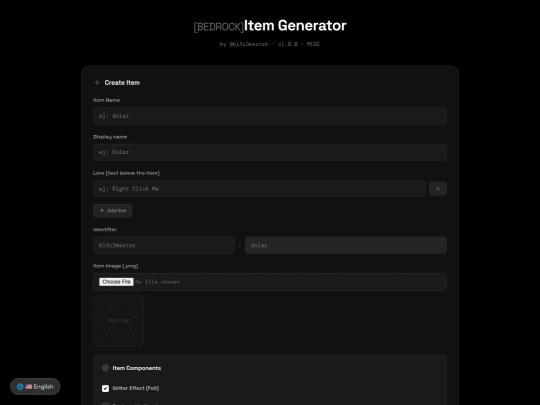Screen dimensions: 540x405
Task: Click the 'Lore (text below the item)' label
Action: click(x=126, y=173)
